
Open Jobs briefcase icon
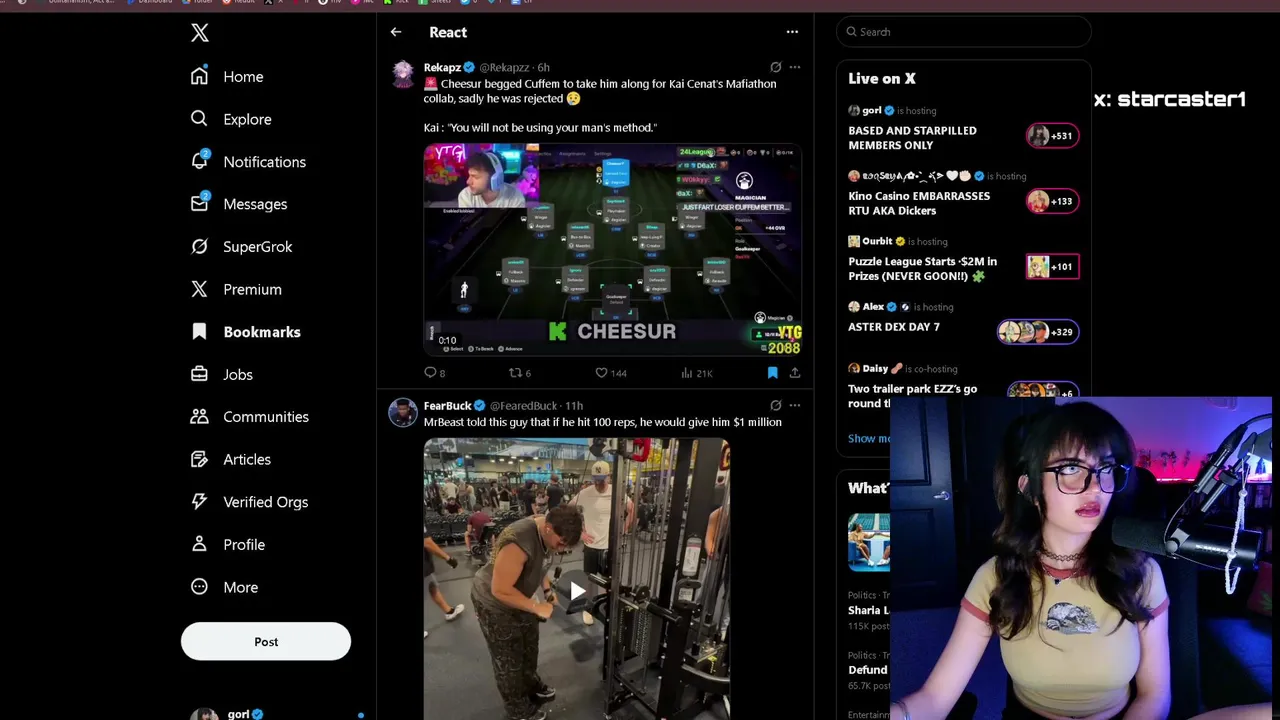200,374
